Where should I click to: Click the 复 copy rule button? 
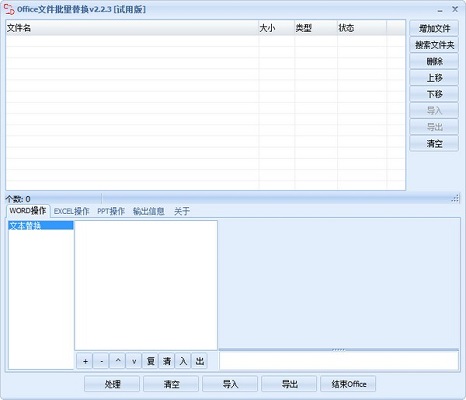coord(150,361)
